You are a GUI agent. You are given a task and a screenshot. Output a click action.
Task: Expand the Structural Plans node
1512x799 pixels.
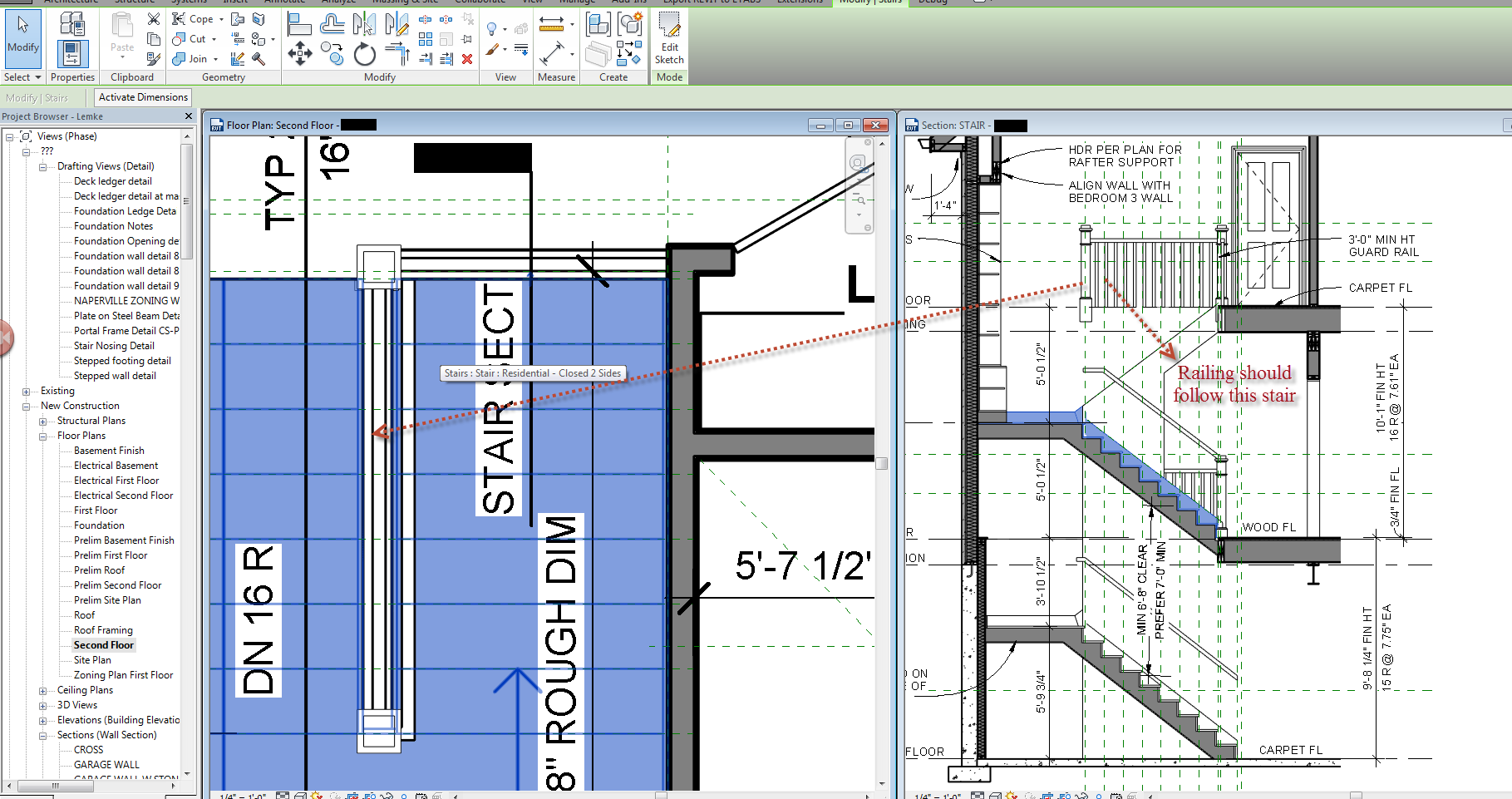coord(42,421)
